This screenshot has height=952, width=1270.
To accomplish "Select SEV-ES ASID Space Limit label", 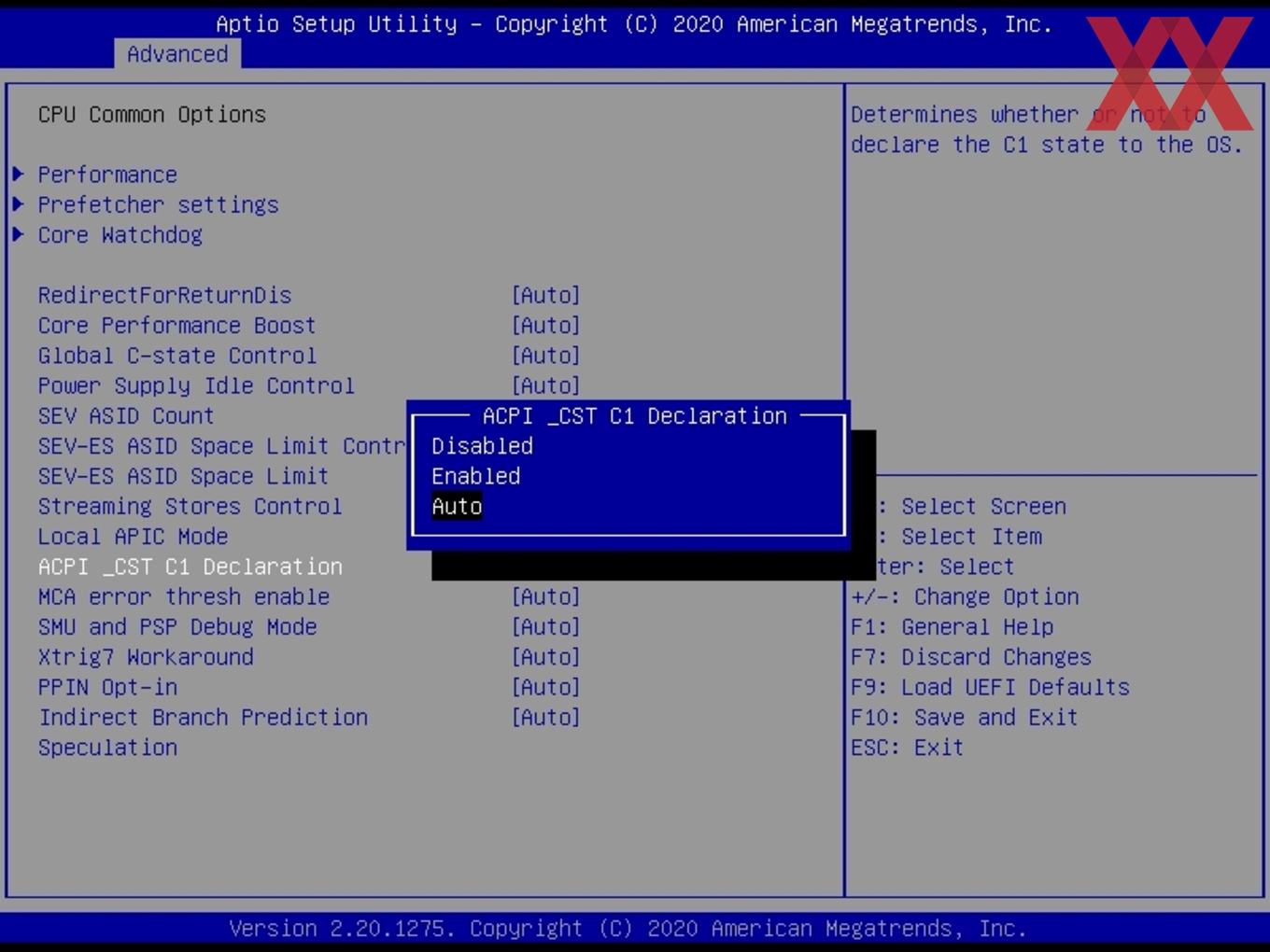I will pyautogui.click(x=183, y=476).
